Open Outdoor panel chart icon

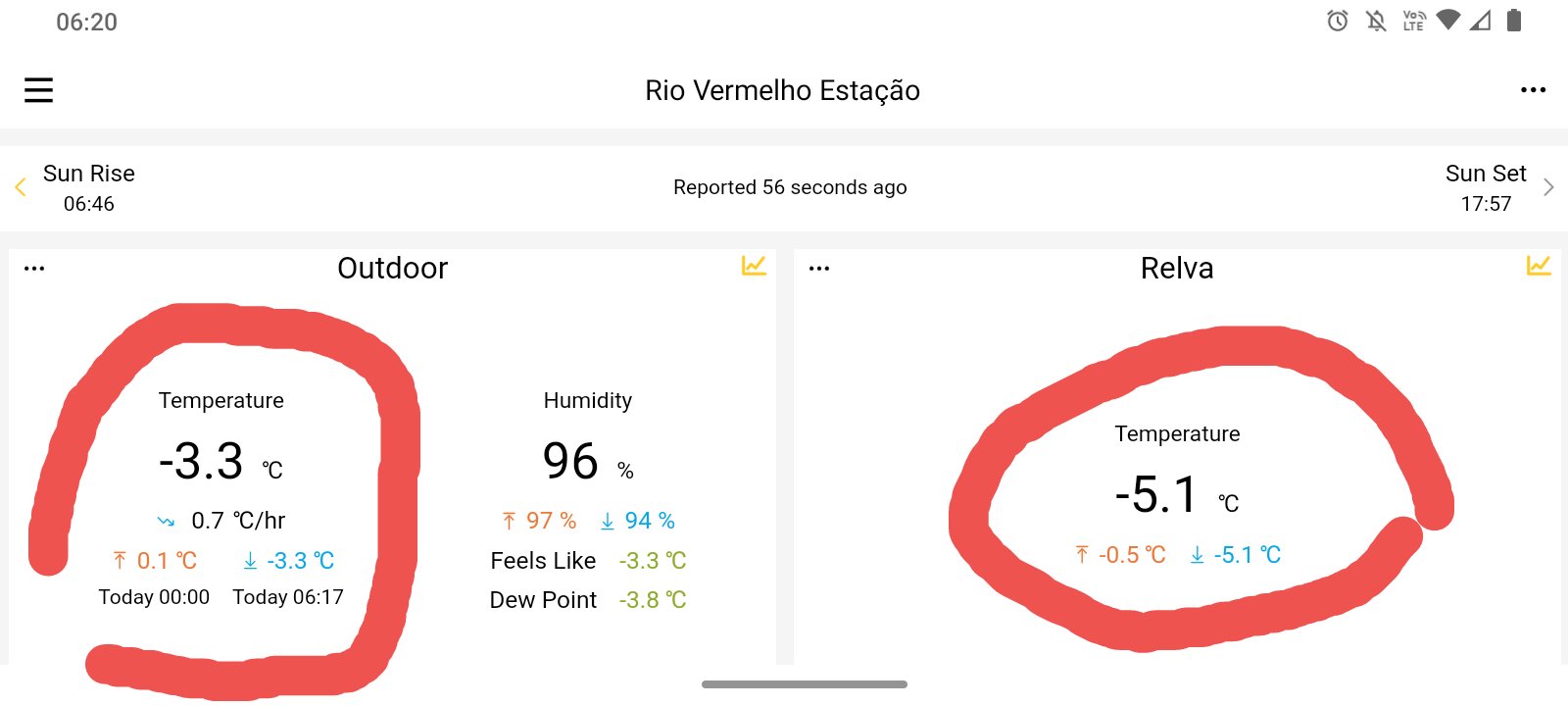tap(754, 266)
